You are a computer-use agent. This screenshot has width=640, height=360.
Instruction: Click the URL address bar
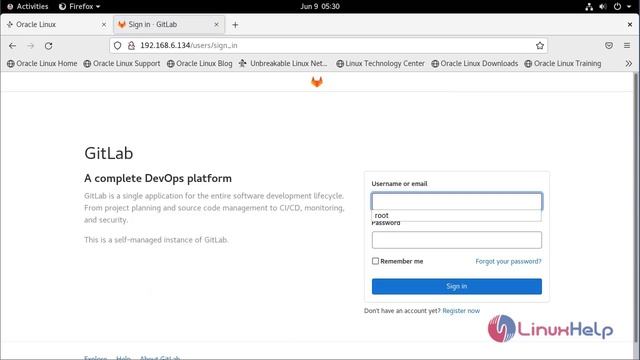click(x=328, y=46)
